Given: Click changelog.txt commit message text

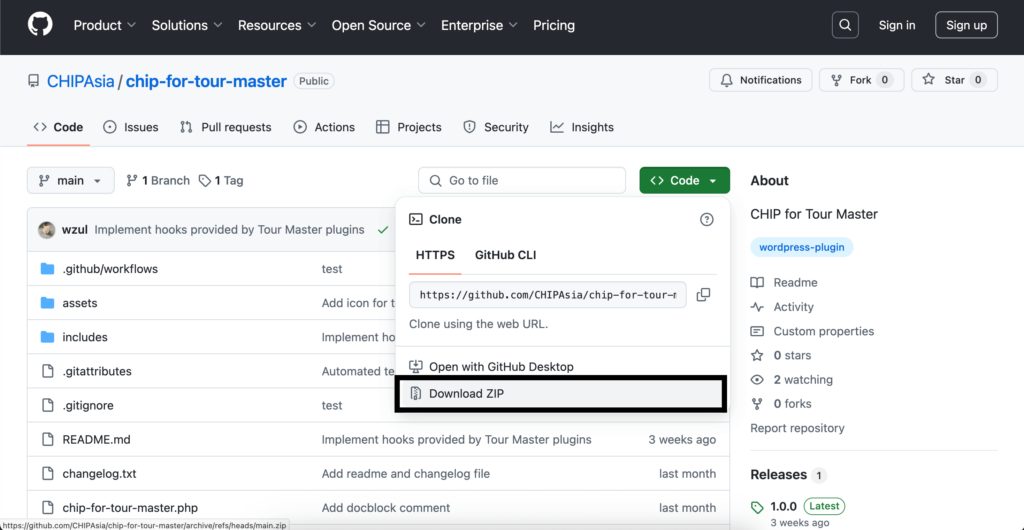Looking at the screenshot, I should click(406, 474).
